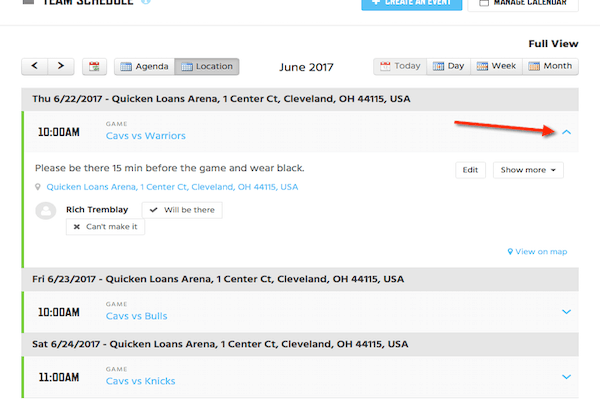This screenshot has height=400, width=600.
Task: Click the Thu 6/22/2017 location header
Action: (300, 99)
